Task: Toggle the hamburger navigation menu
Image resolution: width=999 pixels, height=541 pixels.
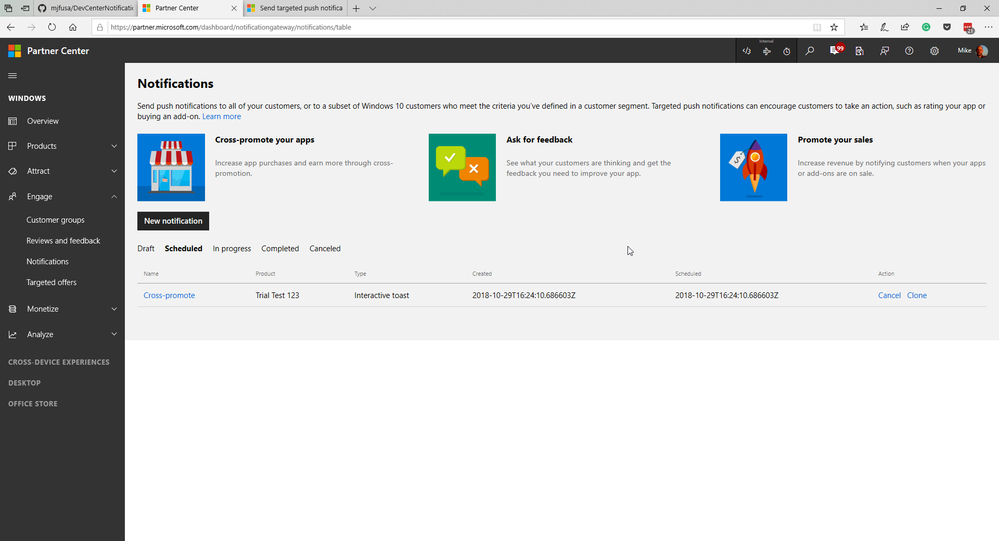Action: point(12,76)
